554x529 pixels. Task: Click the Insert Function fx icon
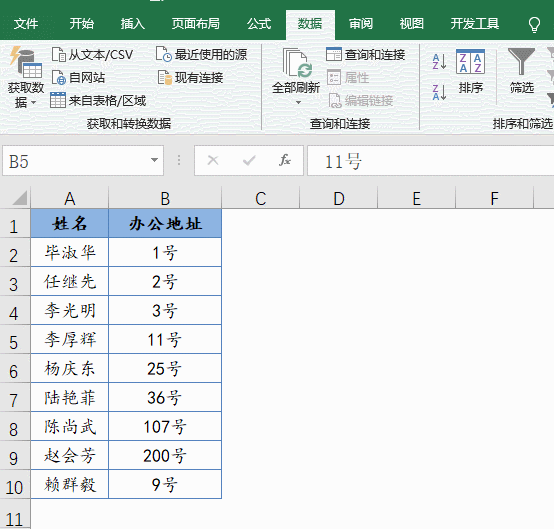pyautogui.click(x=285, y=160)
